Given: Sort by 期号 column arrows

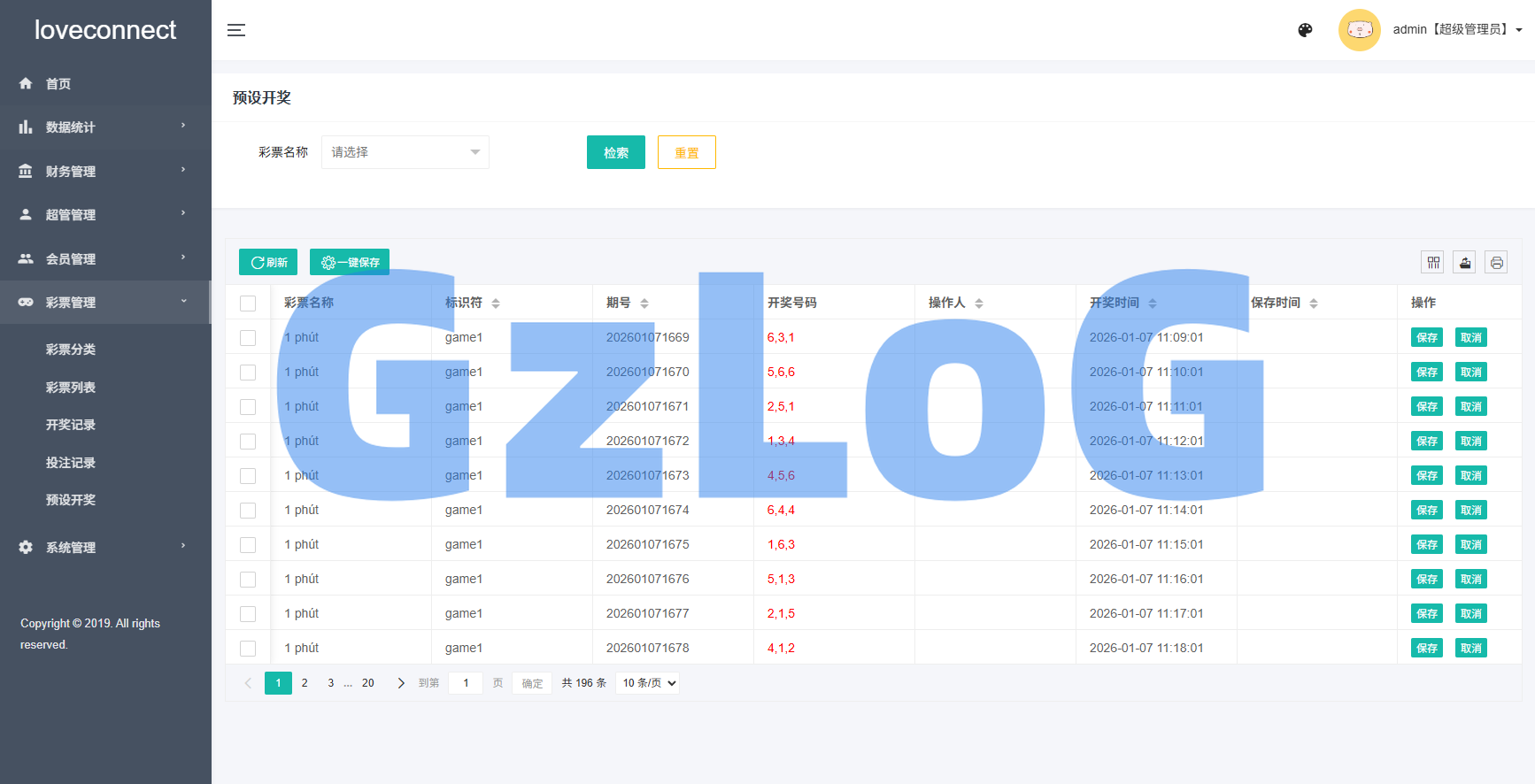Looking at the screenshot, I should [x=644, y=304].
